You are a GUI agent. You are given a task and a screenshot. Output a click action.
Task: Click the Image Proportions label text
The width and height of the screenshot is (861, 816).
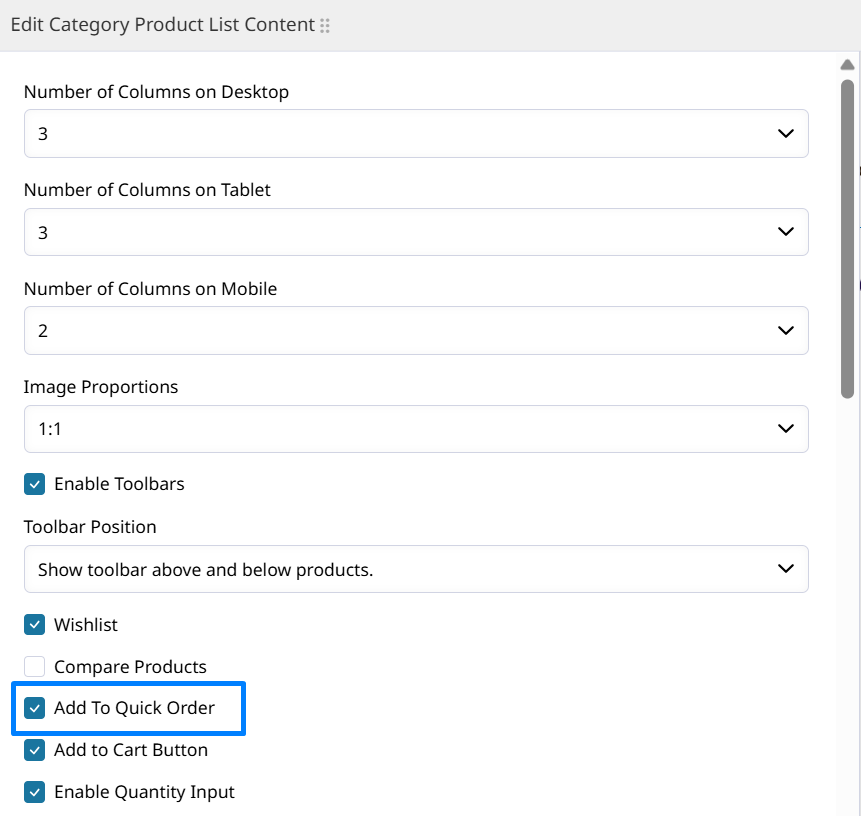pos(101,387)
